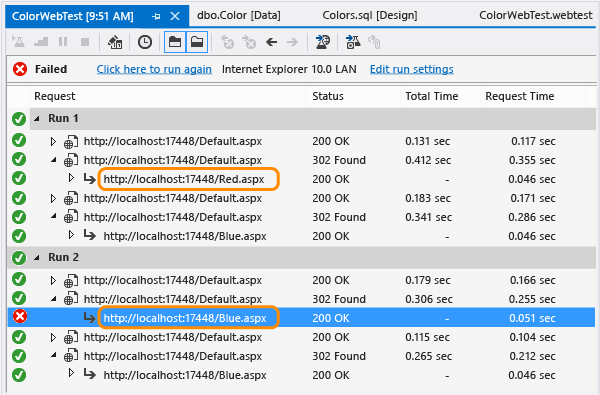Open the Colors.sql [Design] tab
The height and width of the screenshot is (395, 600).
pos(370,16)
